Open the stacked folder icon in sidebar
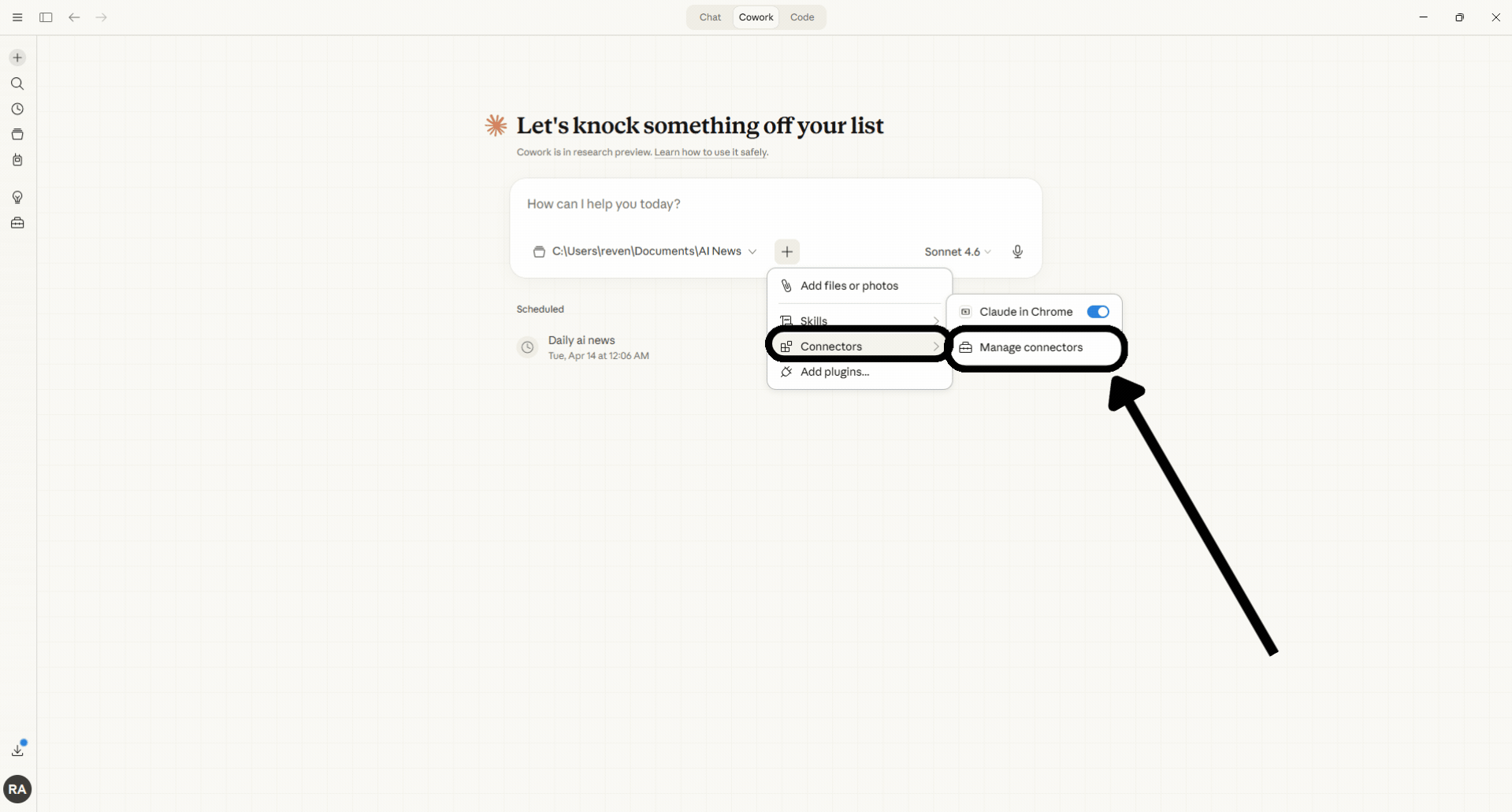 17,135
